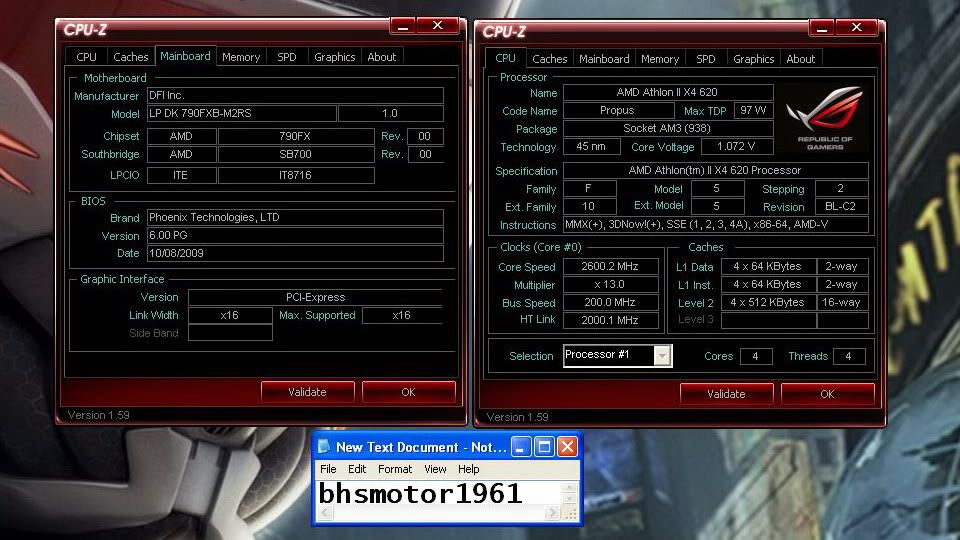Click the LPCIO value IT8716
Viewport: 960px width, 540px height.
coord(296,175)
